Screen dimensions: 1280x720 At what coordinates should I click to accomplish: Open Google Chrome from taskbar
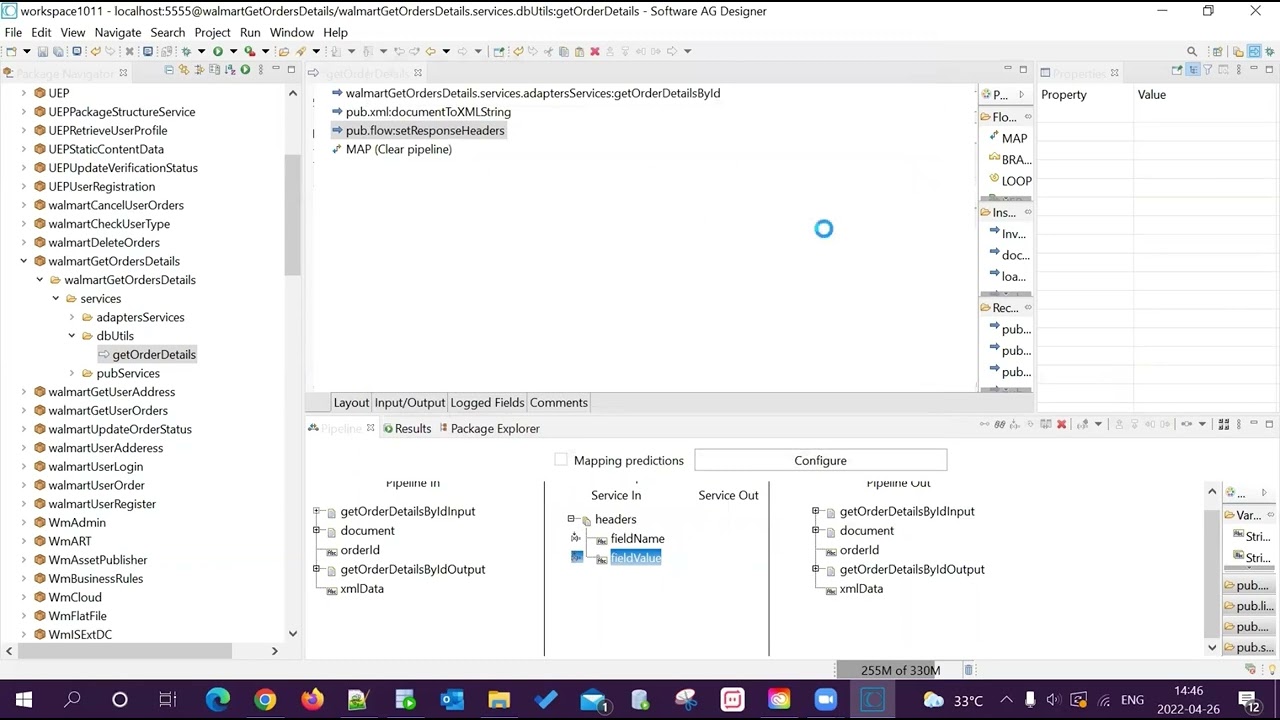(x=265, y=700)
